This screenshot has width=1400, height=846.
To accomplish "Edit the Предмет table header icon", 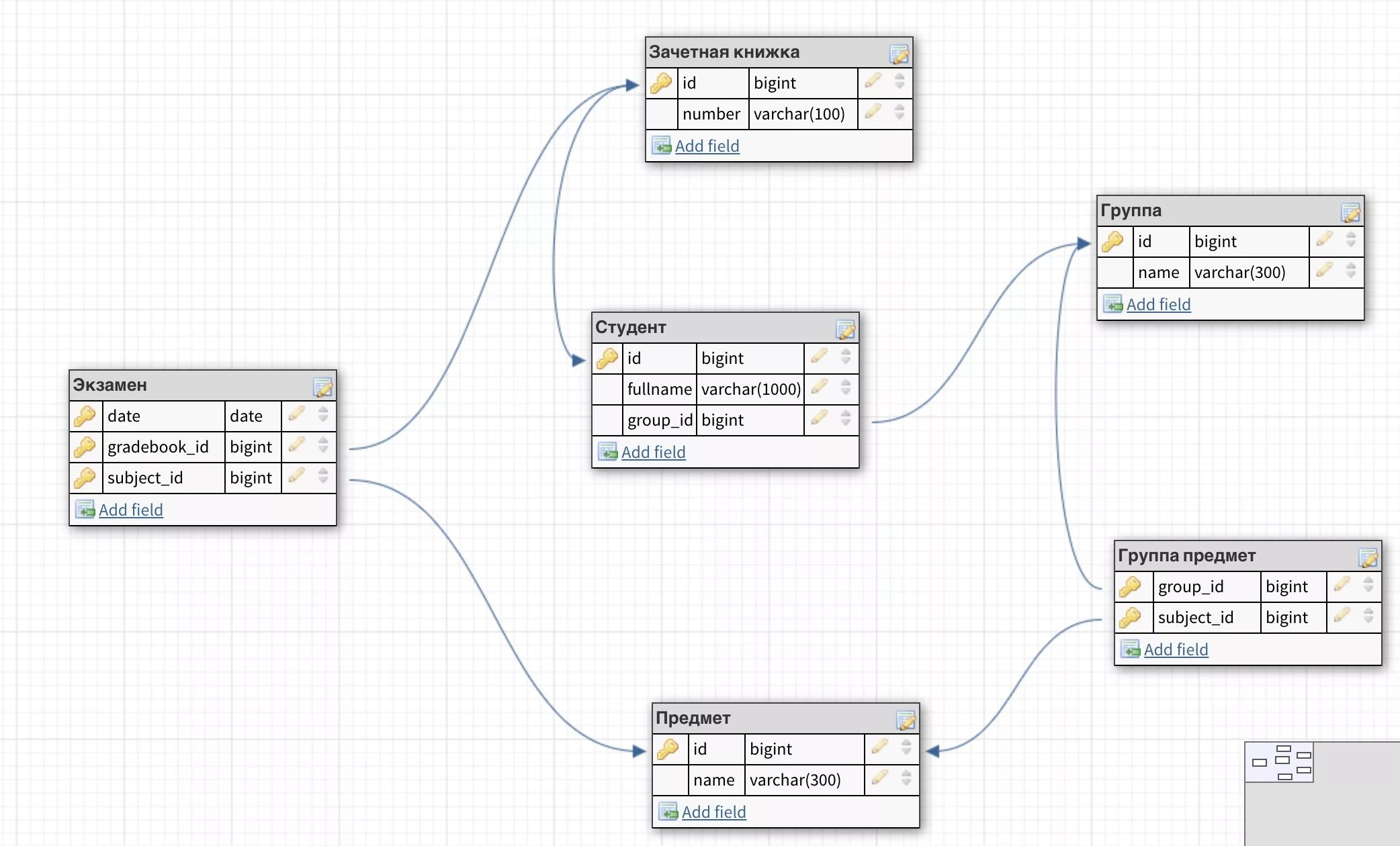I will coord(906,720).
